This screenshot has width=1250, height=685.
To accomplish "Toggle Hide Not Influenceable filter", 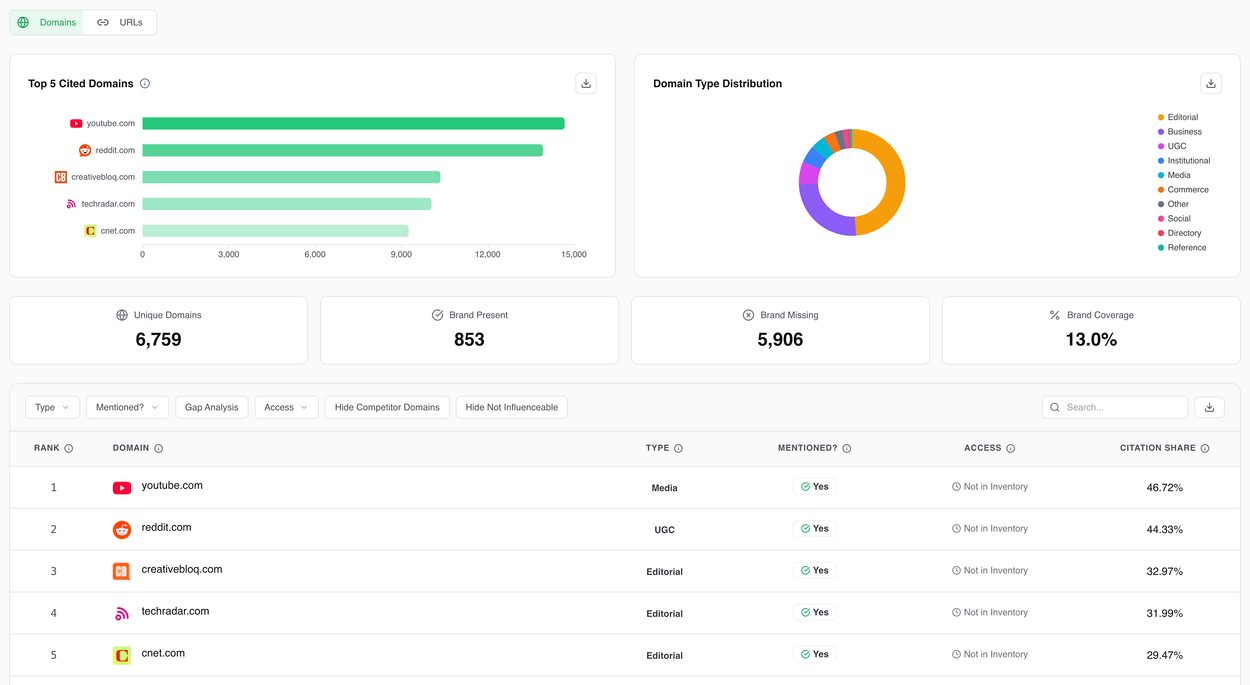I will (x=512, y=407).
